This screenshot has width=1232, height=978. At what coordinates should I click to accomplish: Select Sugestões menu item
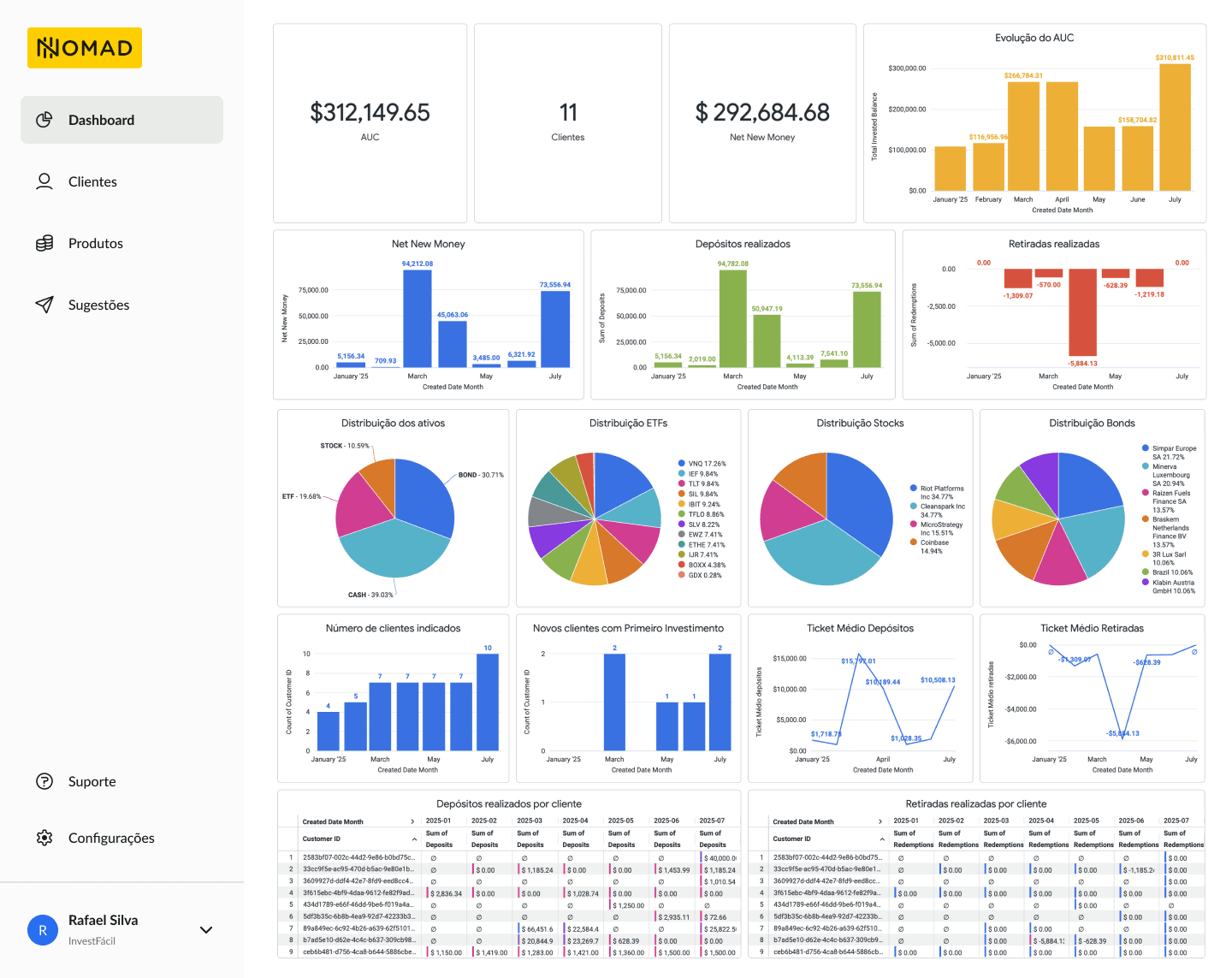121,305
